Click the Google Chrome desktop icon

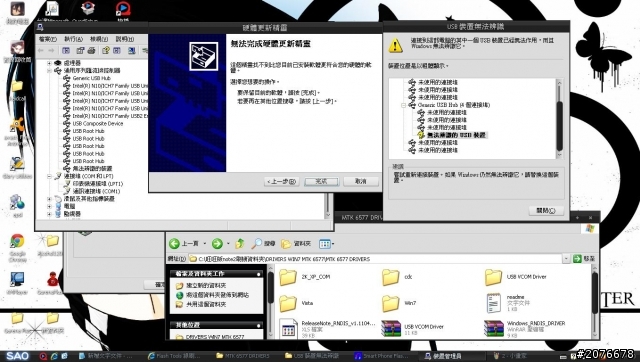coord(17,247)
